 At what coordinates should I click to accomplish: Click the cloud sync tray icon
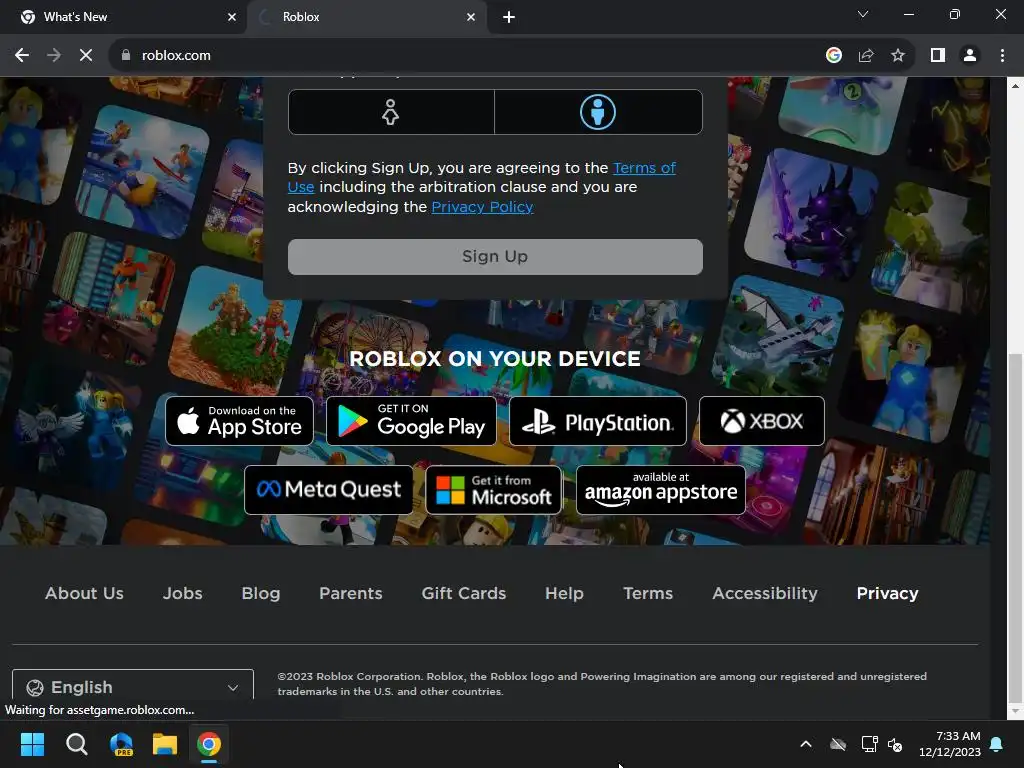coord(838,744)
